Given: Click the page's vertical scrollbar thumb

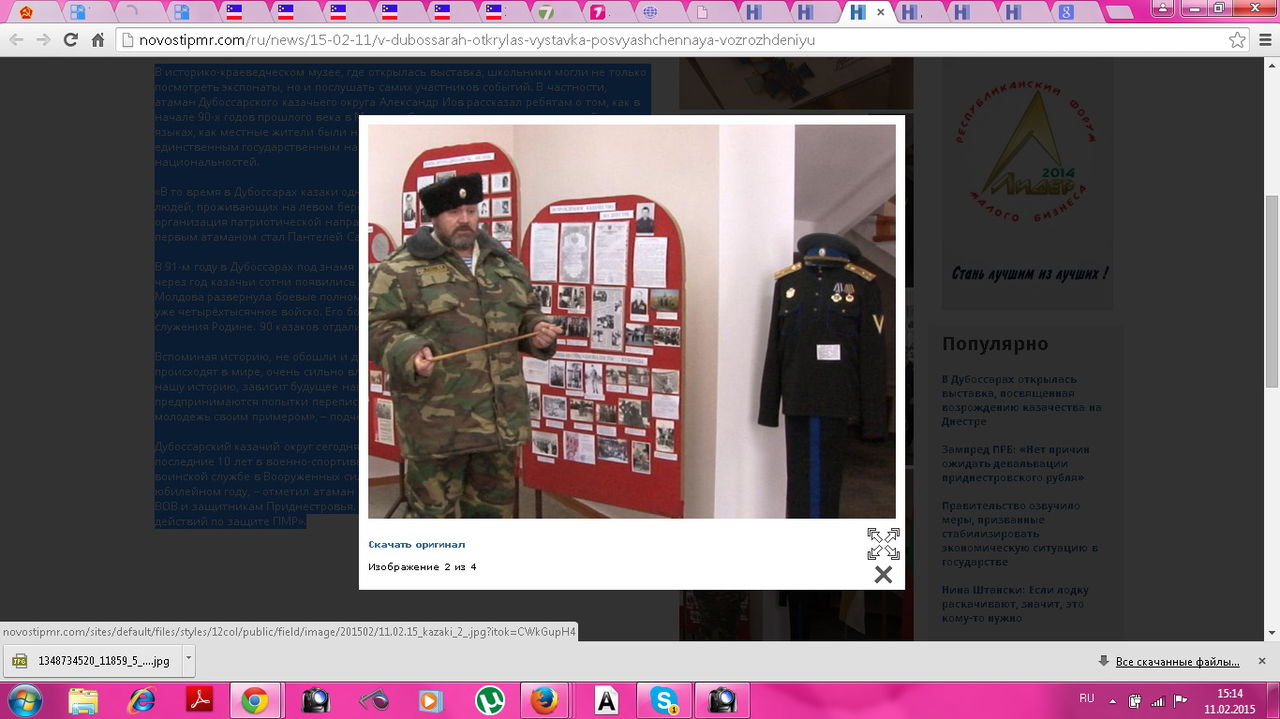Looking at the screenshot, I should (x=1272, y=290).
